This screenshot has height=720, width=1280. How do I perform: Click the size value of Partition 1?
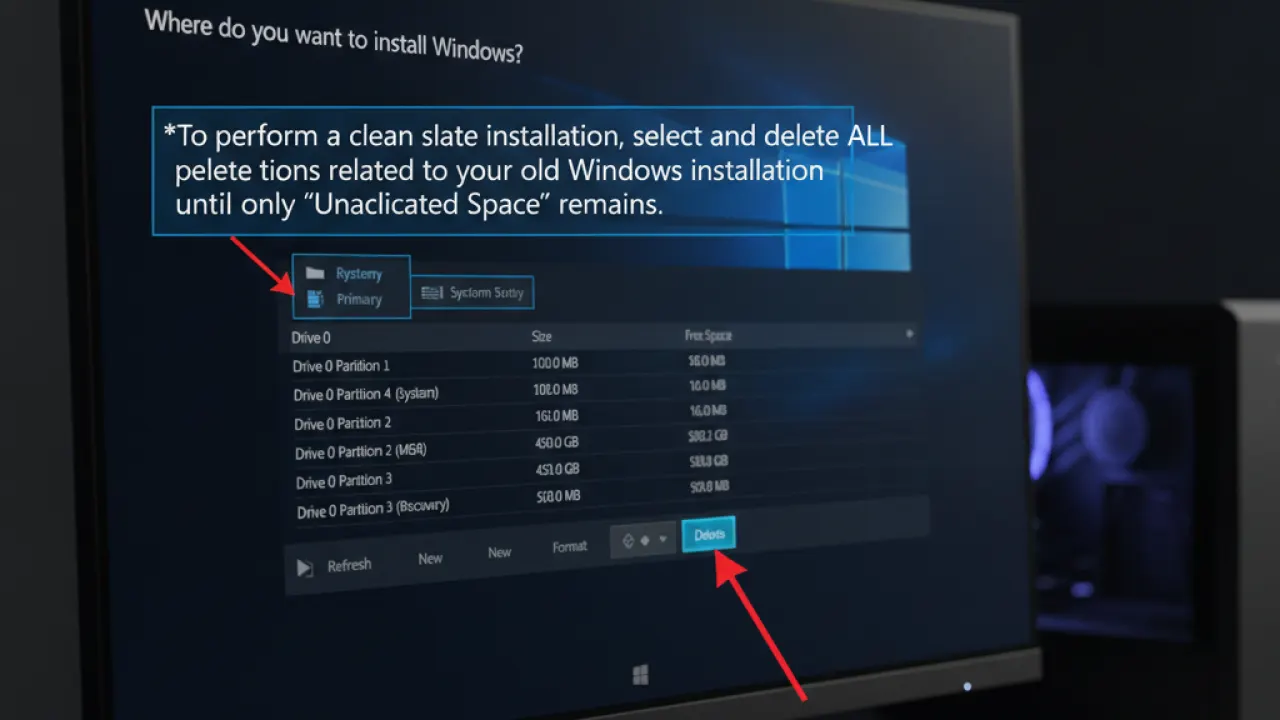click(555, 362)
